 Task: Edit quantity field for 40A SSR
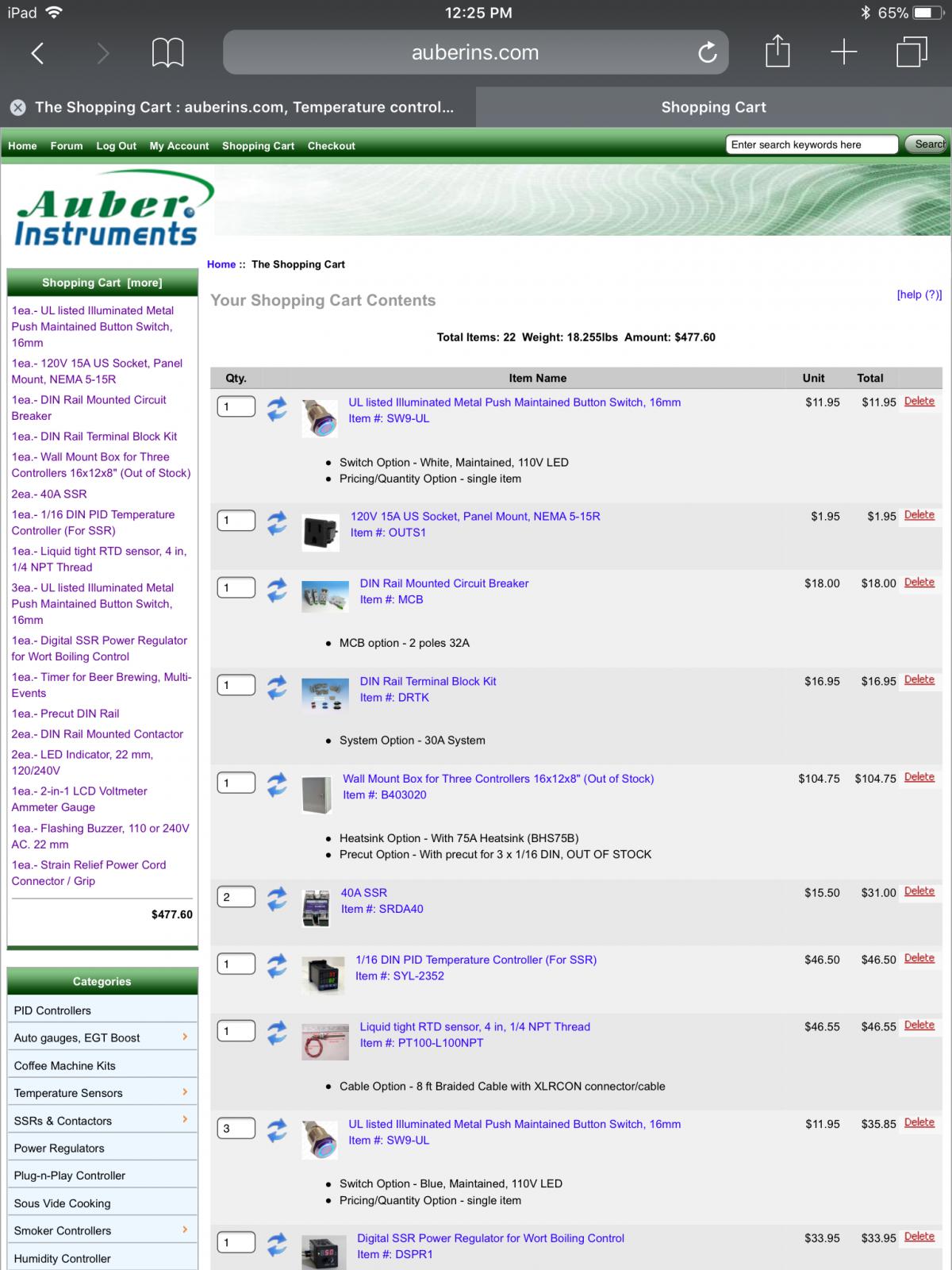click(236, 897)
